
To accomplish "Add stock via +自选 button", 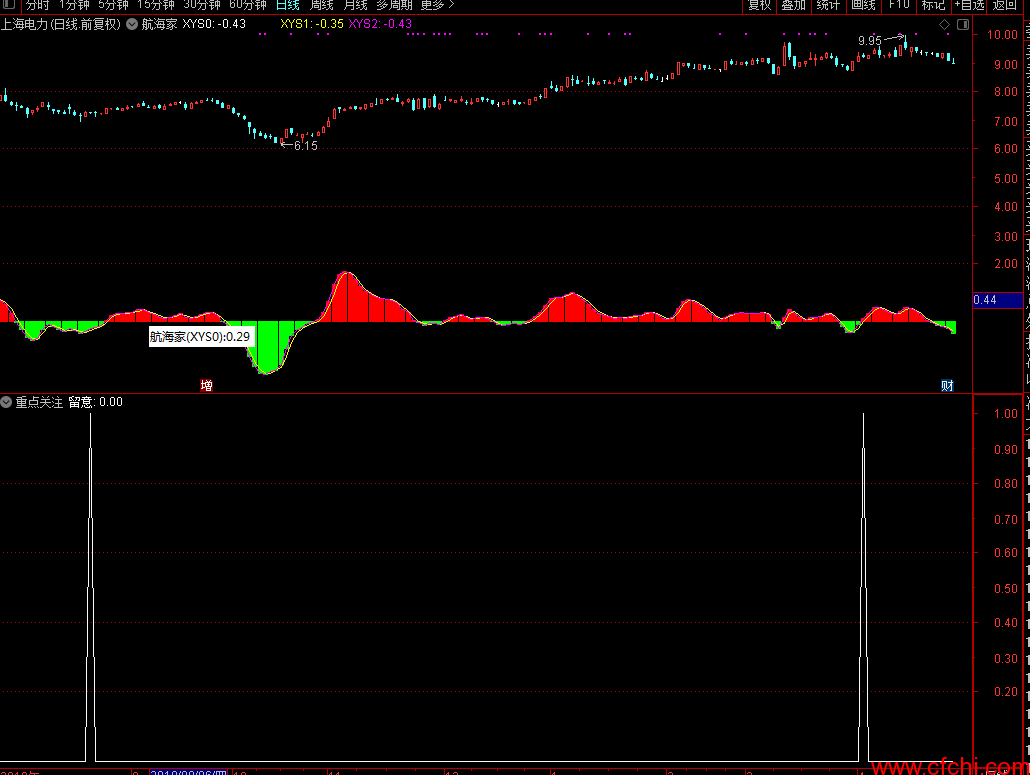I will [969, 5].
